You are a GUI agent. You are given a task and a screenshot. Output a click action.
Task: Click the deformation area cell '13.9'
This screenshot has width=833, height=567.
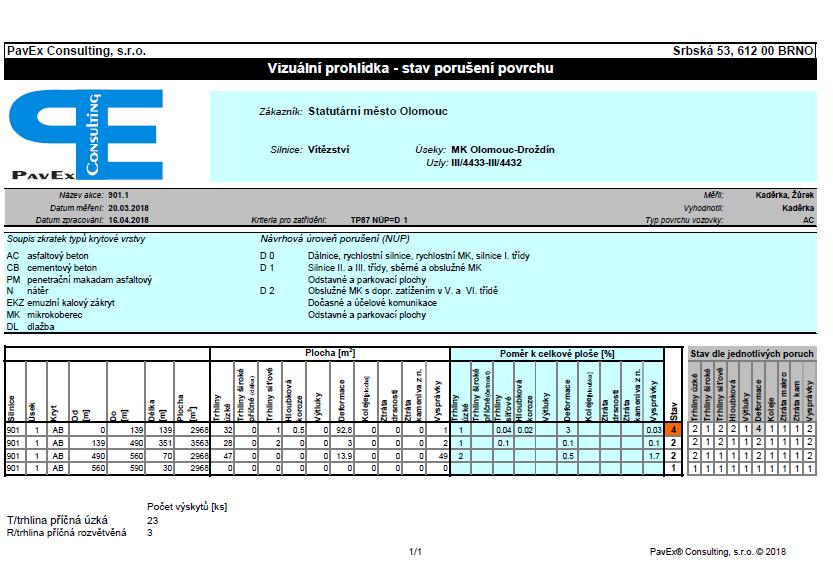click(342, 456)
